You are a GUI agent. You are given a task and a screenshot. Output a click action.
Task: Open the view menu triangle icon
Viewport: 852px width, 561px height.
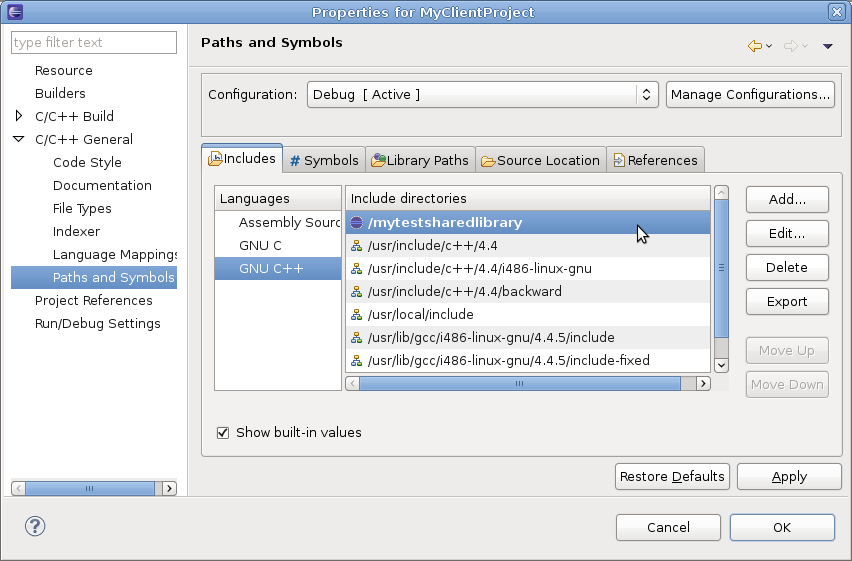pos(827,46)
